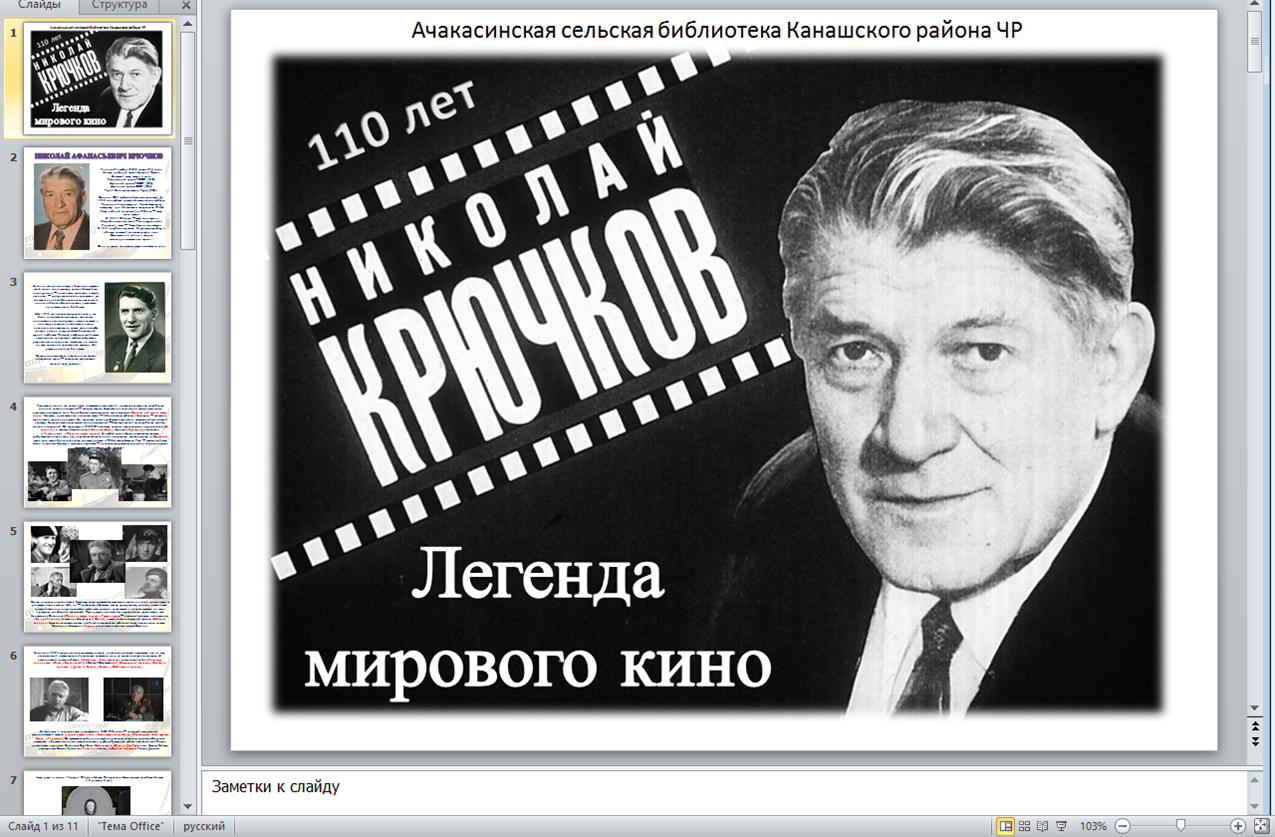This screenshot has width=1275, height=837.
Task: Go to next slide using double-arrow button
Action: [1255, 741]
